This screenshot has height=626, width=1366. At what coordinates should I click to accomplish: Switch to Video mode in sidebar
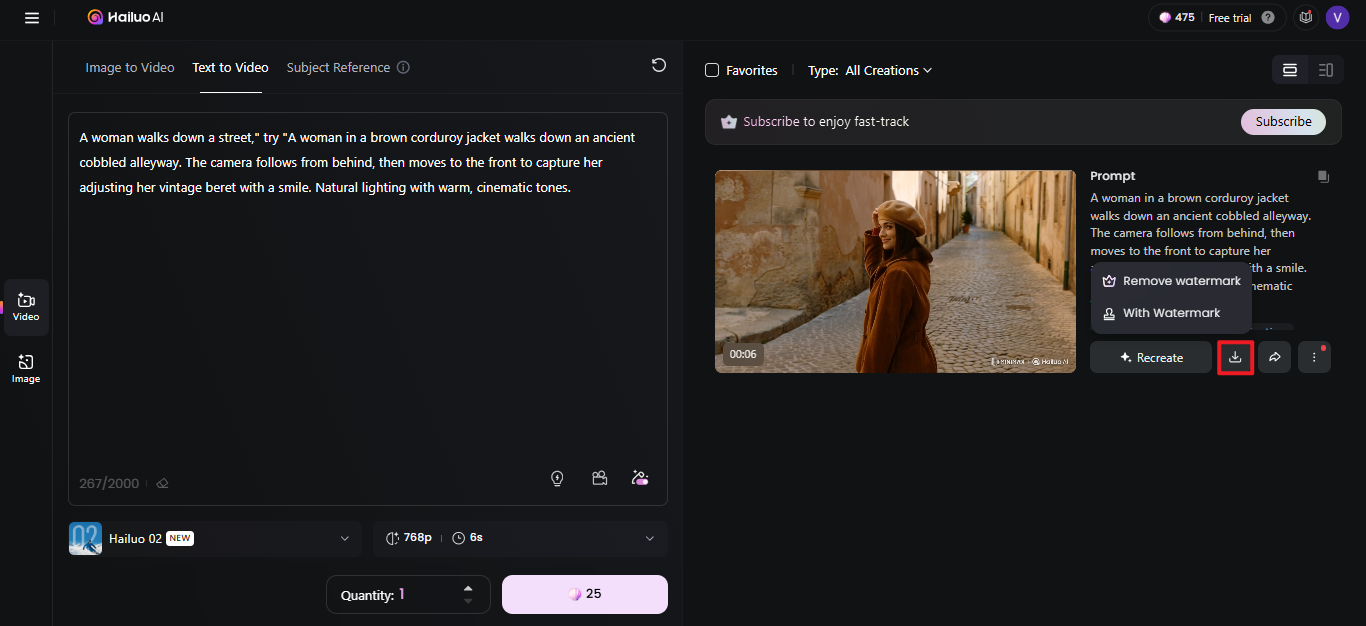26,307
